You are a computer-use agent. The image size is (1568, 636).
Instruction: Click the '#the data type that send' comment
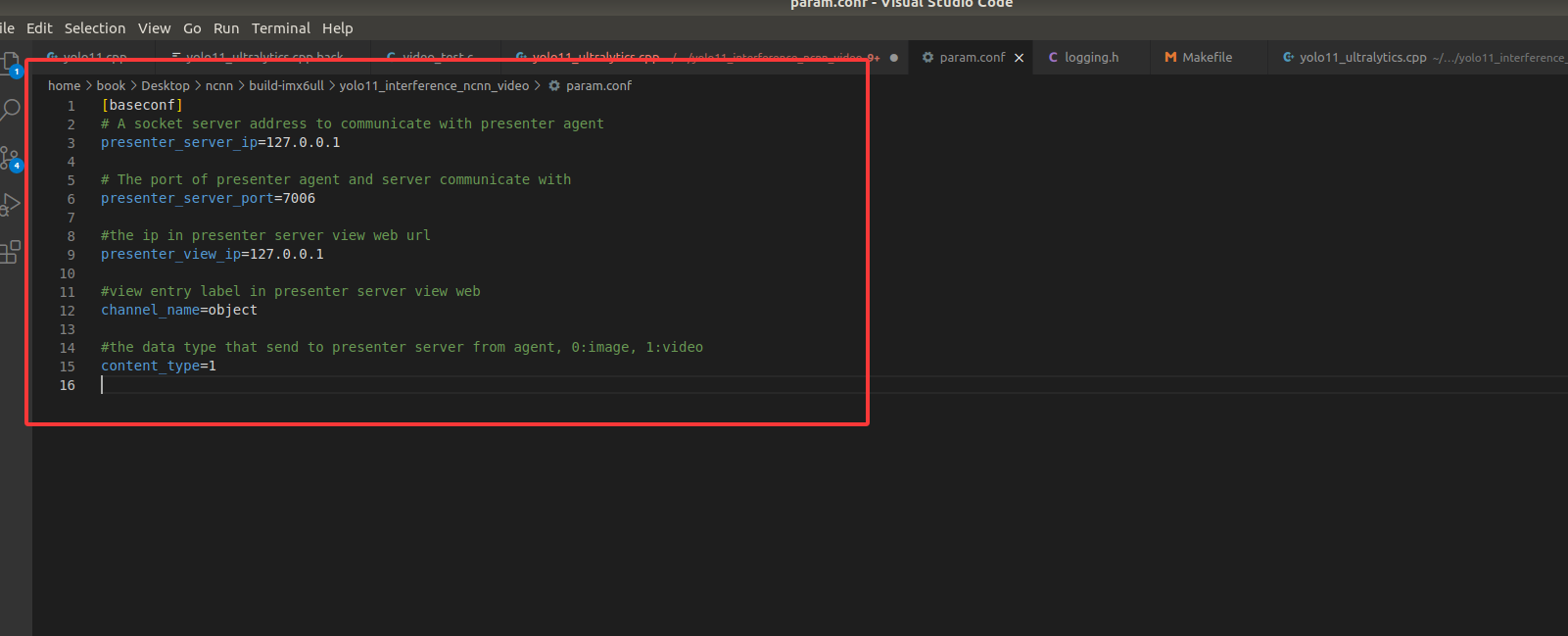point(402,347)
